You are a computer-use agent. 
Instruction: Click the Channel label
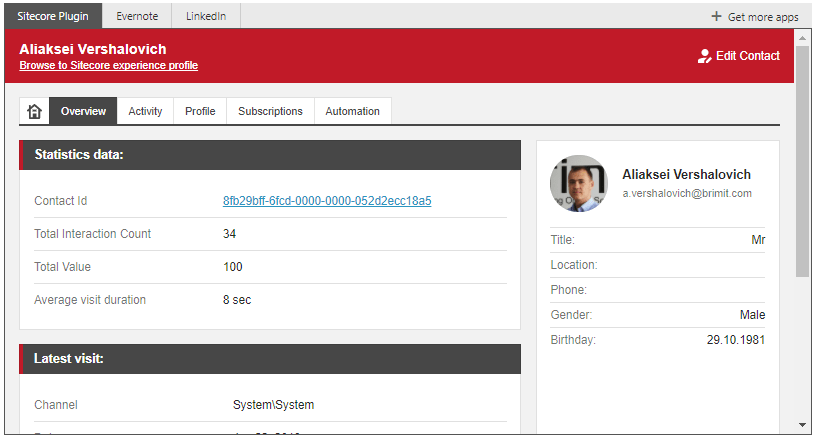(x=56, y=405)
